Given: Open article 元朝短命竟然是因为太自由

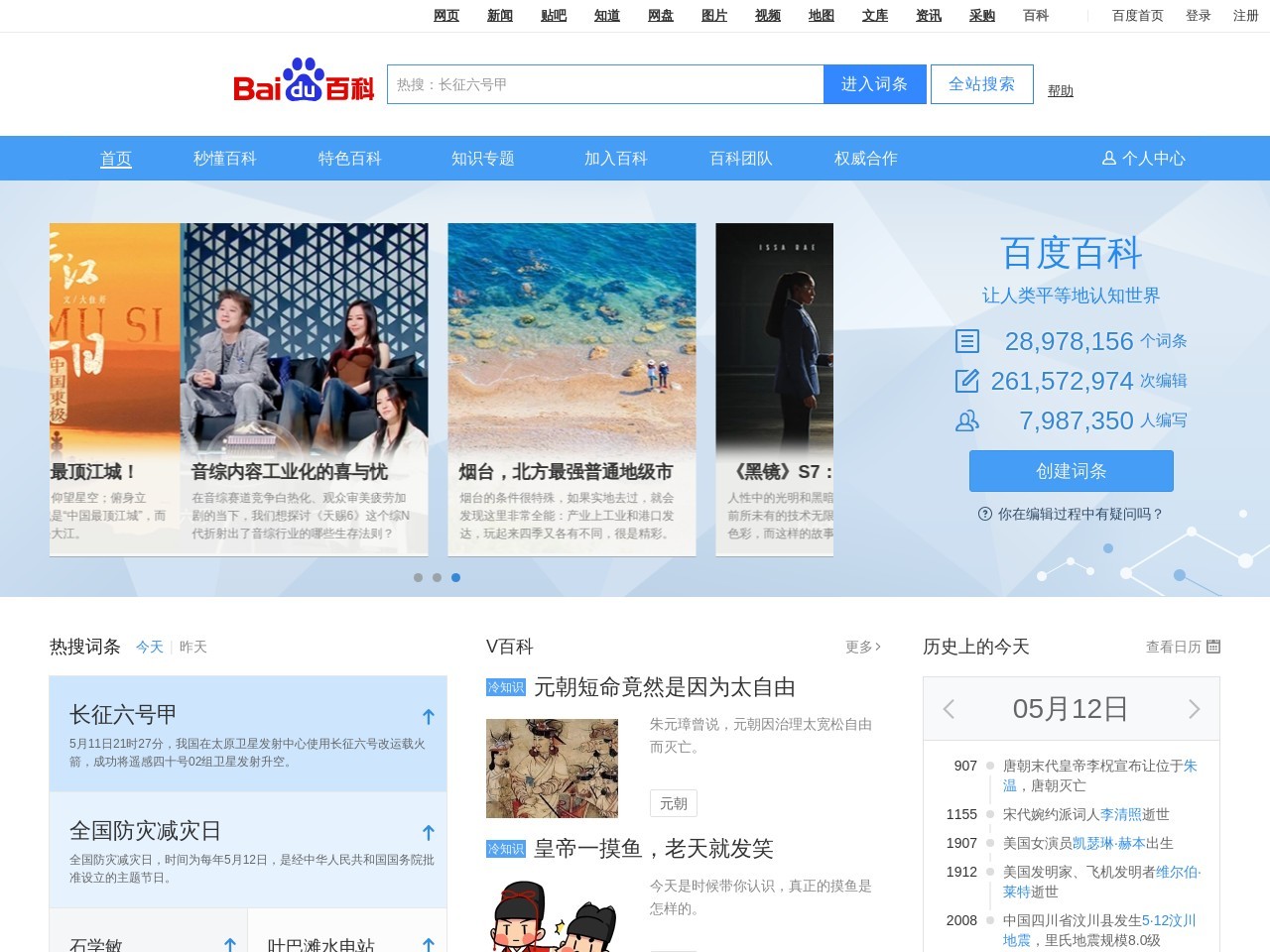Looking at the screenshot, I should tap(665, 687).
